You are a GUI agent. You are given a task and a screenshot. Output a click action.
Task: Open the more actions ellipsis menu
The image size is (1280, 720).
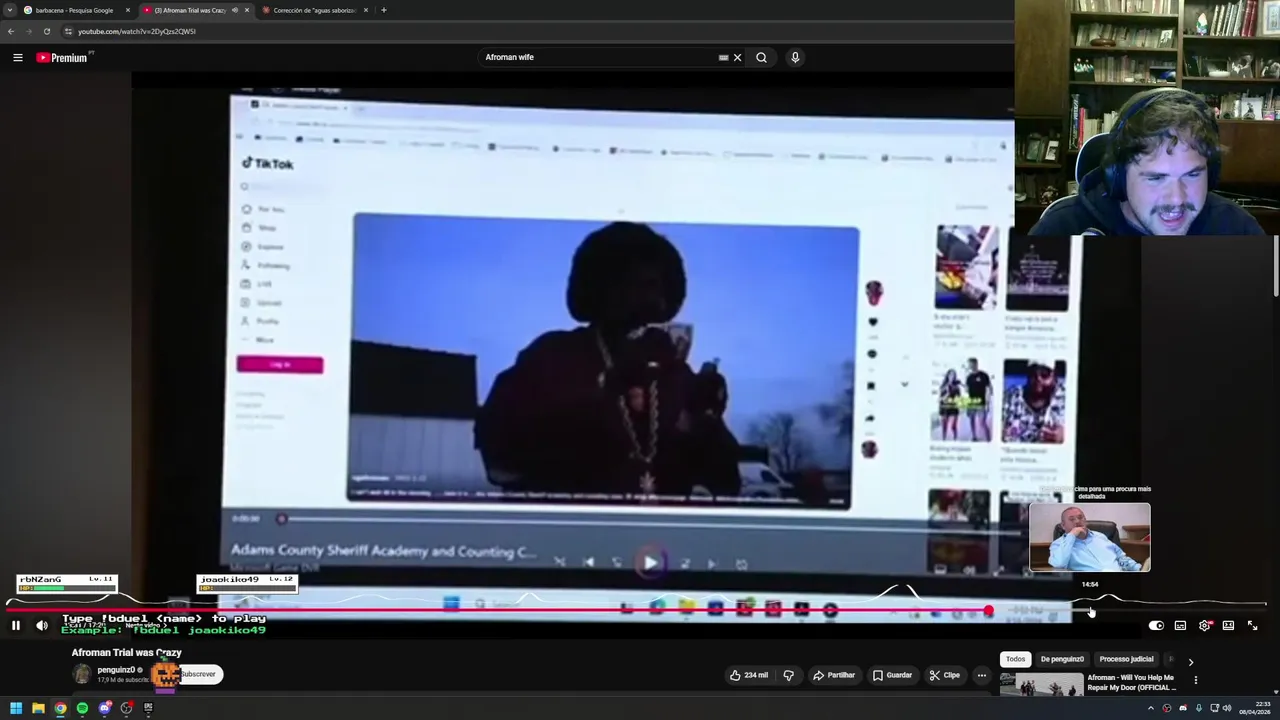(981, 675)
